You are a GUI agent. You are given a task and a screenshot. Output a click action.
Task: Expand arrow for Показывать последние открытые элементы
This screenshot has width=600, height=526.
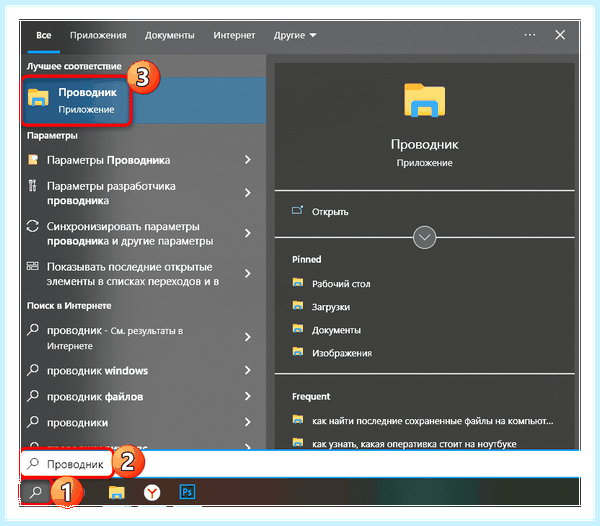(248, 274)
